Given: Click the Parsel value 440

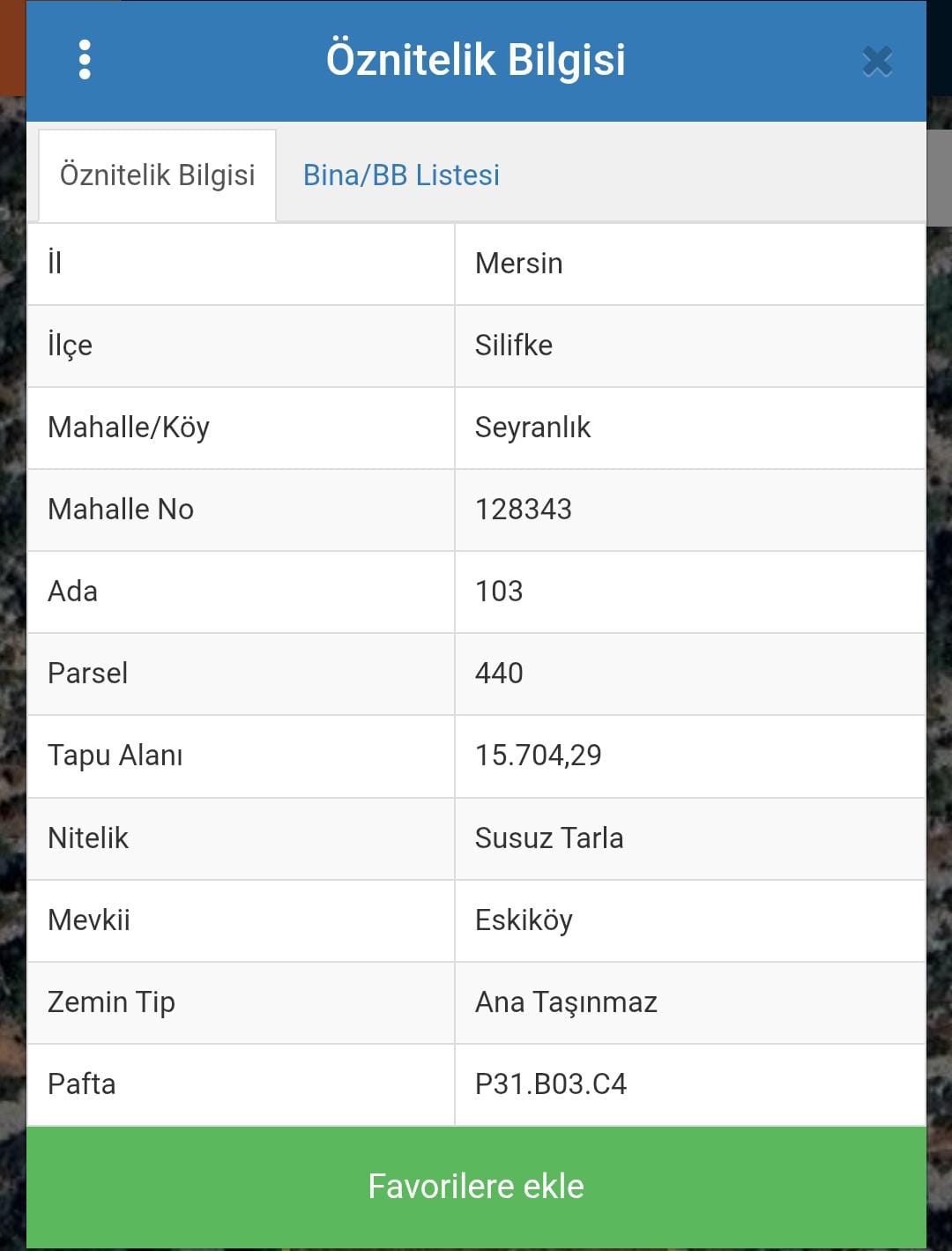Looking at the screenshot, I should click(499, 674).
